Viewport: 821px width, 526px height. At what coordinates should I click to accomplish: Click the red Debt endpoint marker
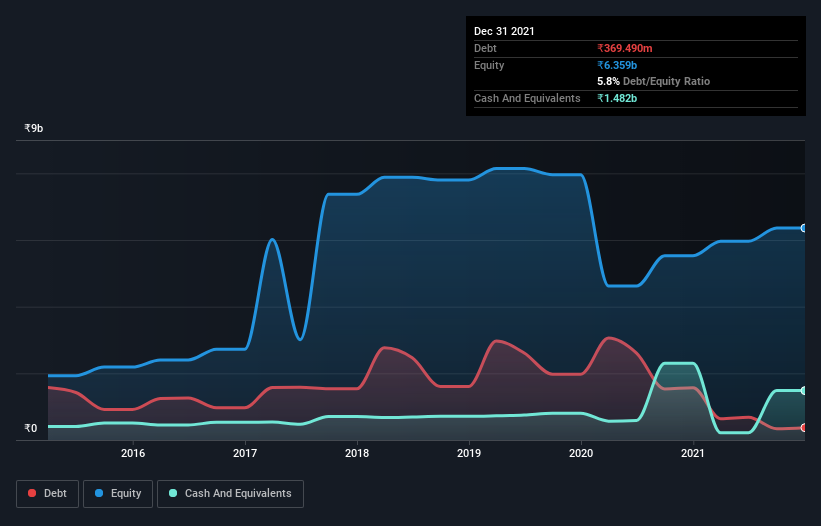[804, 428]
